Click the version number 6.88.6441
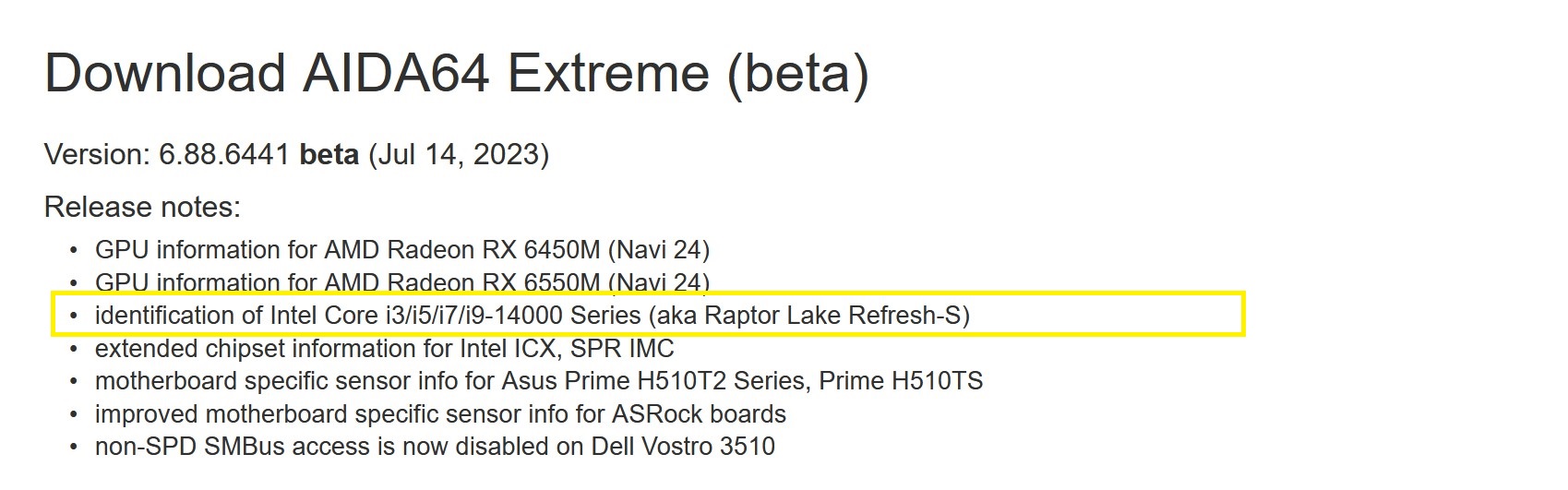The image size is (1568, 490). tap(224, 154)
